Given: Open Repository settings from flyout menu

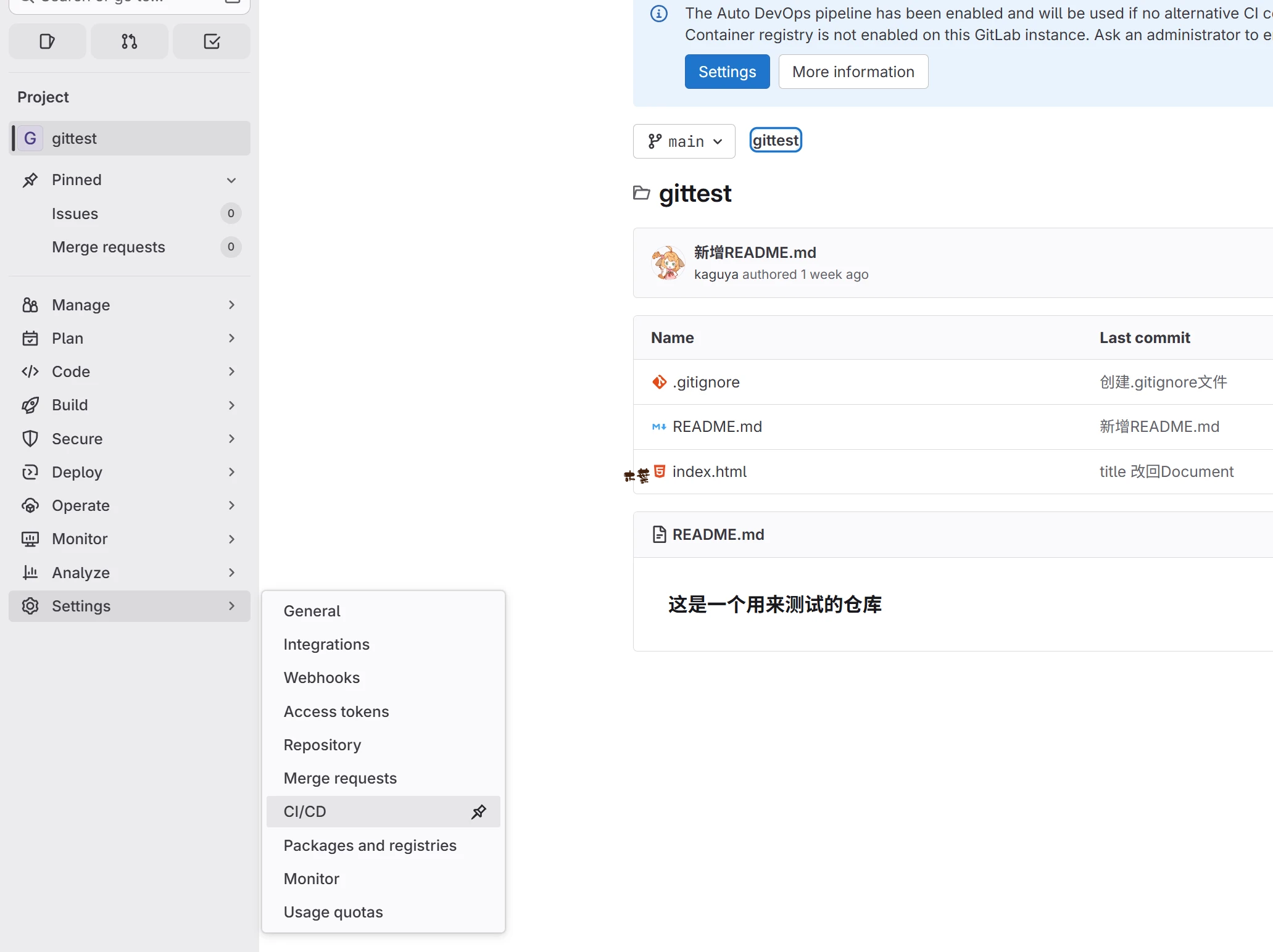Looking at the screenshot, I should click(322, 745).
